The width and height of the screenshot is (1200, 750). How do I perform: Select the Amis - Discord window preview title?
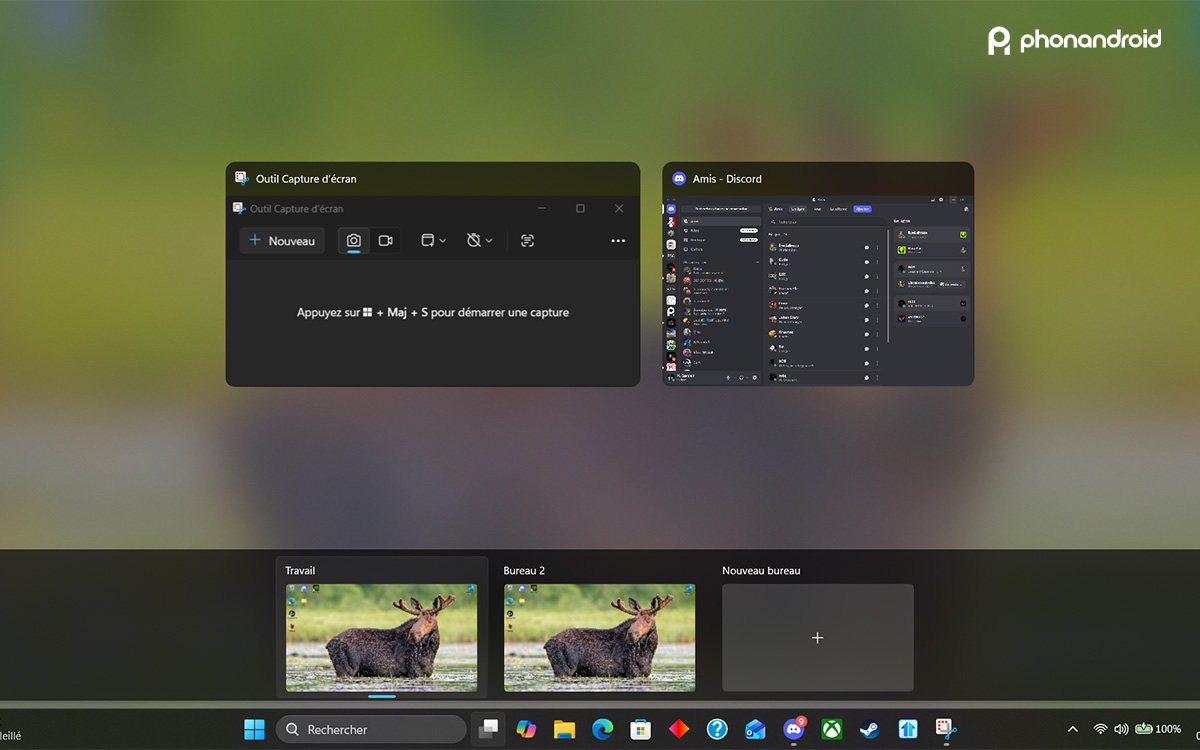click(x=727, y=179)
